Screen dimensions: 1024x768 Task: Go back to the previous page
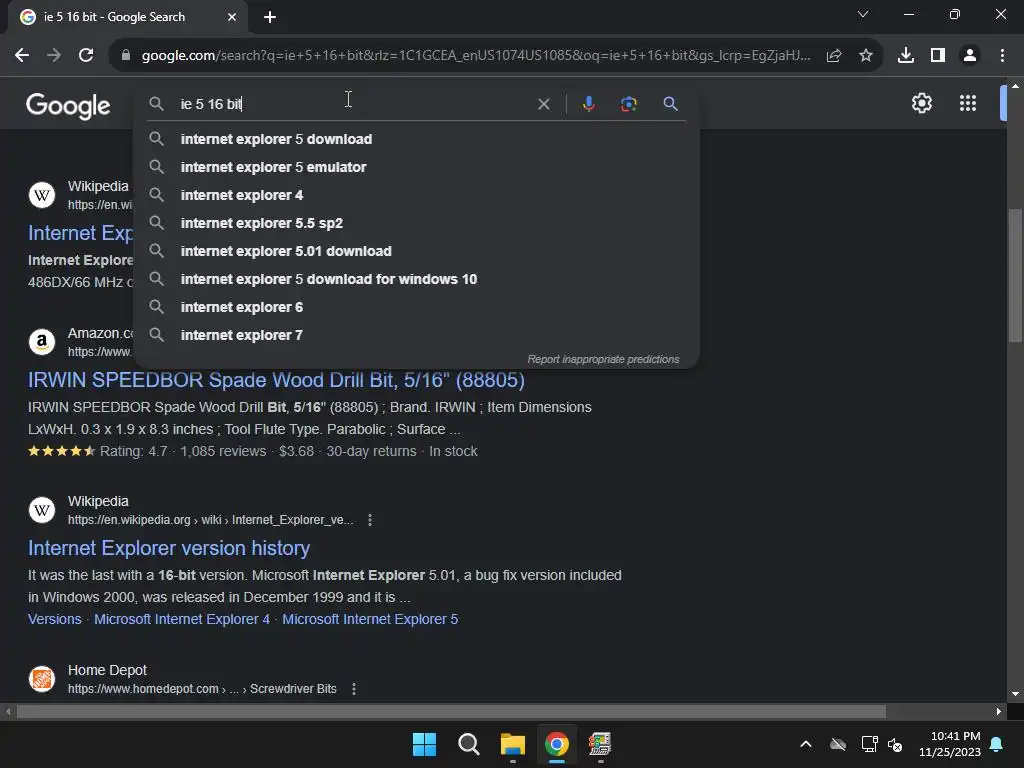[22, 56]
